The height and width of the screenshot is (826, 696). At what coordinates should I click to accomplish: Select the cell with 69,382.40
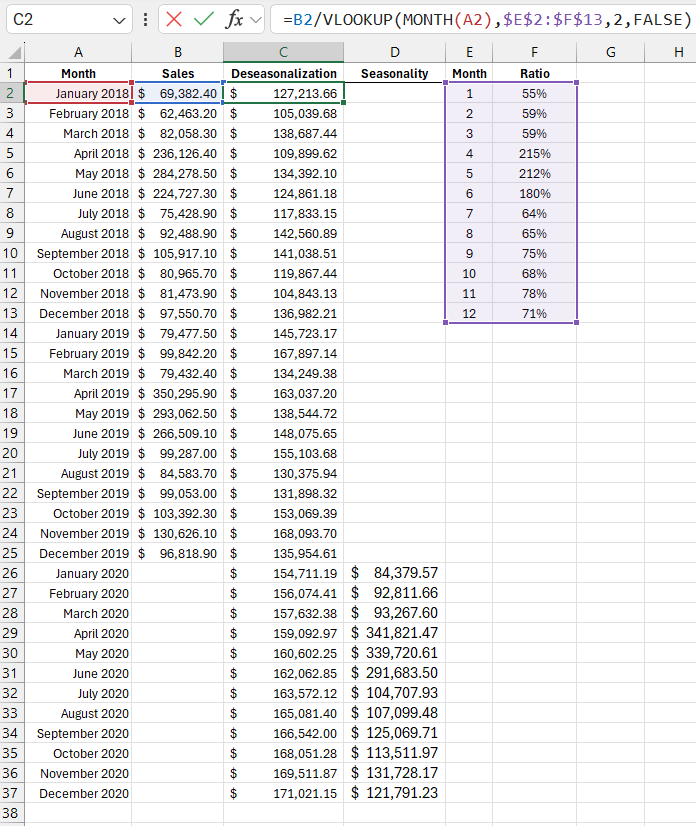click(x=178, y=93)
